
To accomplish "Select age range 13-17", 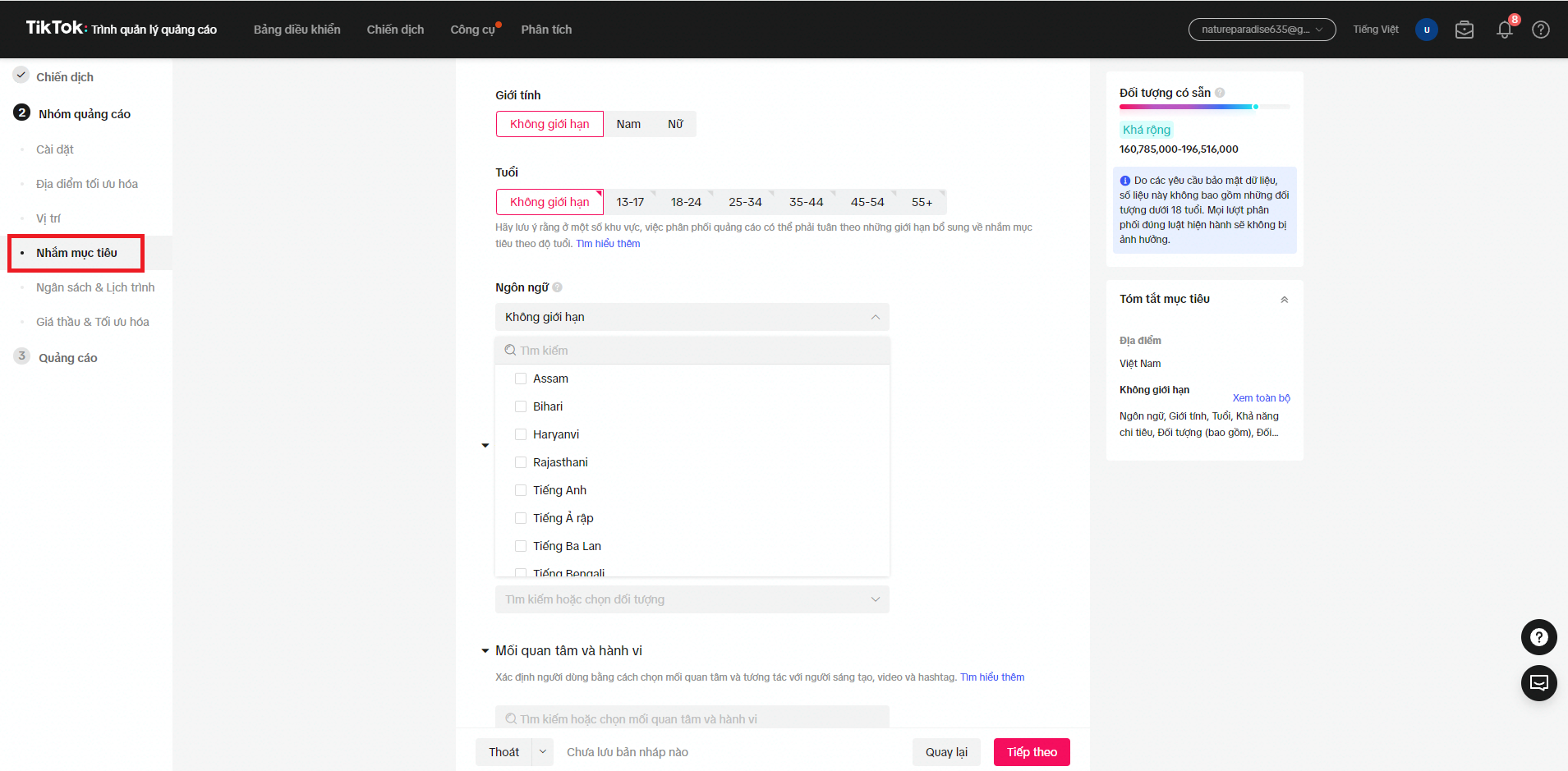I will [x=630, y=202].
